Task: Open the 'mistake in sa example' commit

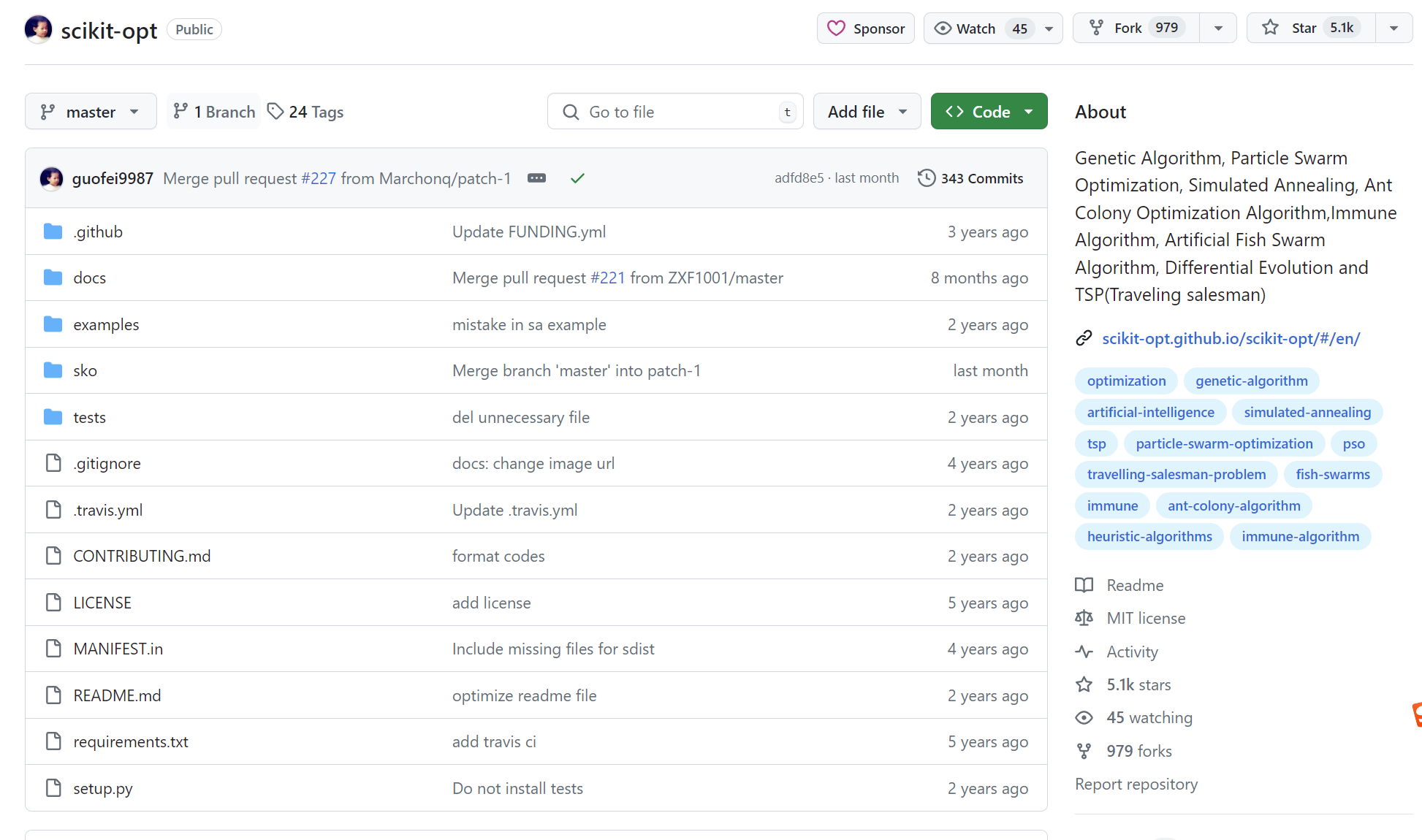Action: tap(529, 324)
